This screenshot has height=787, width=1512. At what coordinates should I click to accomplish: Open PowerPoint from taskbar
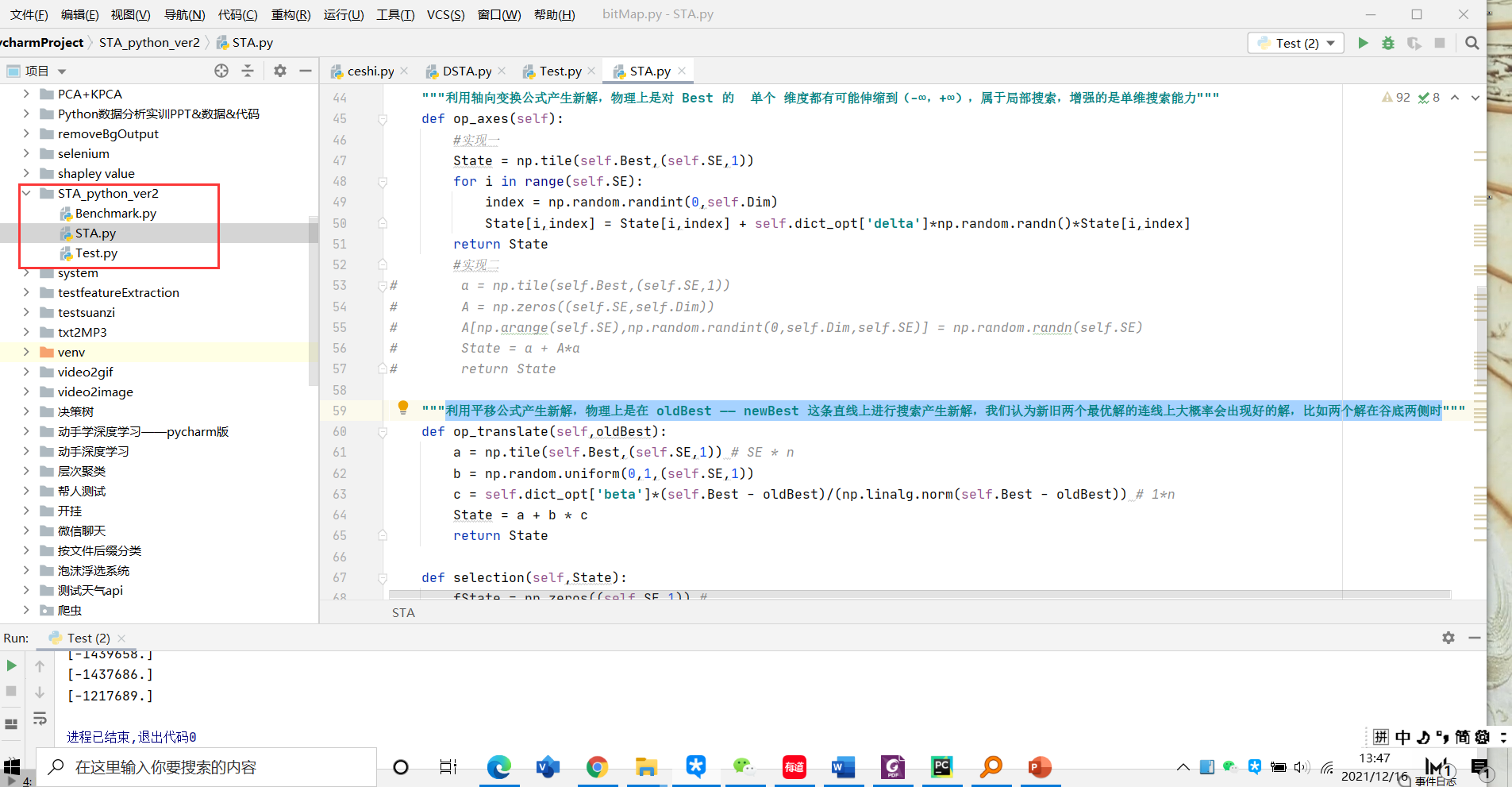click(x=1040, y=766)
